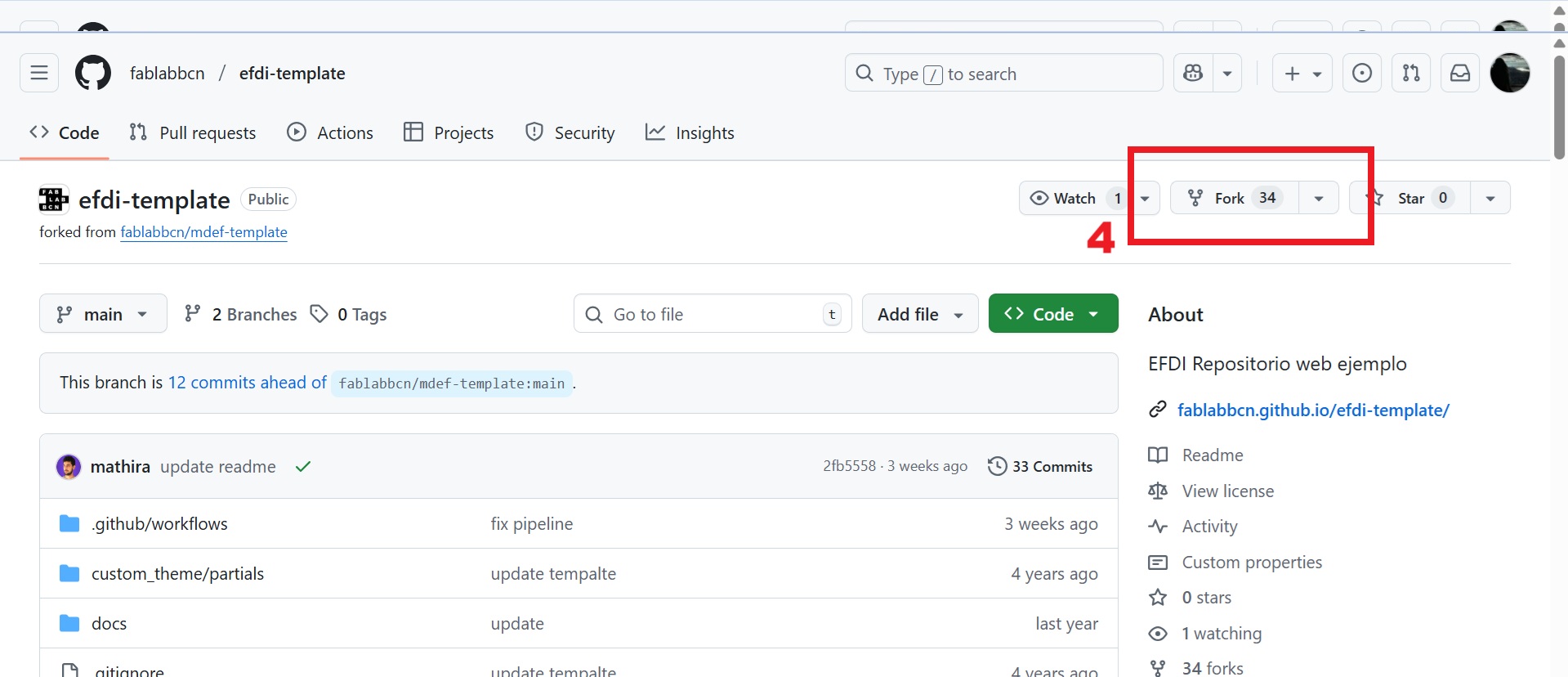
Task: Open the Issues icon in header
Action: point(1362,74)
